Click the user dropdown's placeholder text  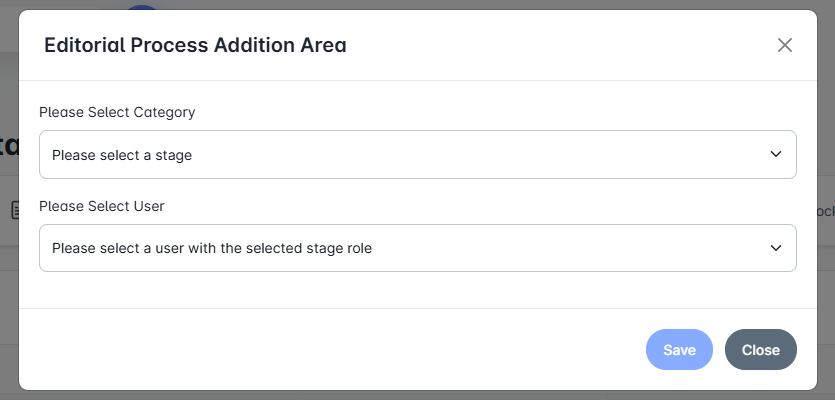pyautogui.click(x=212, y=248)
